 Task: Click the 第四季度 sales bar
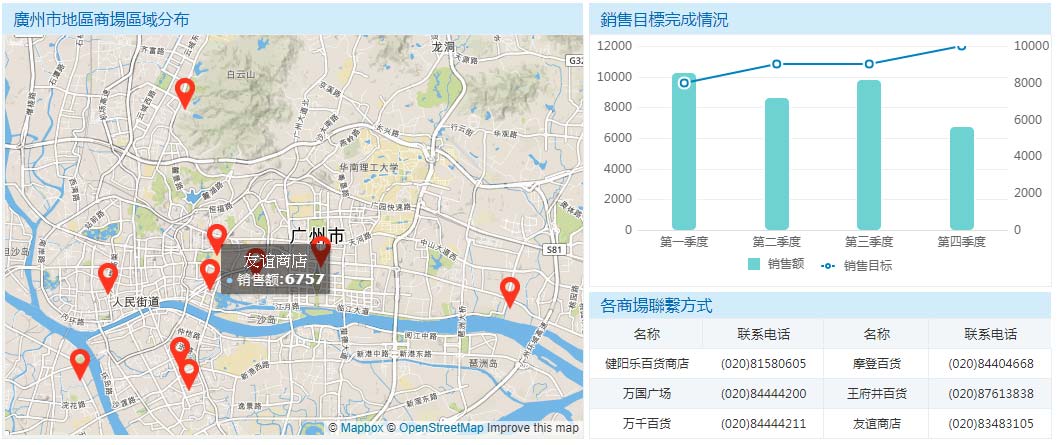click(x=961, y=179)
